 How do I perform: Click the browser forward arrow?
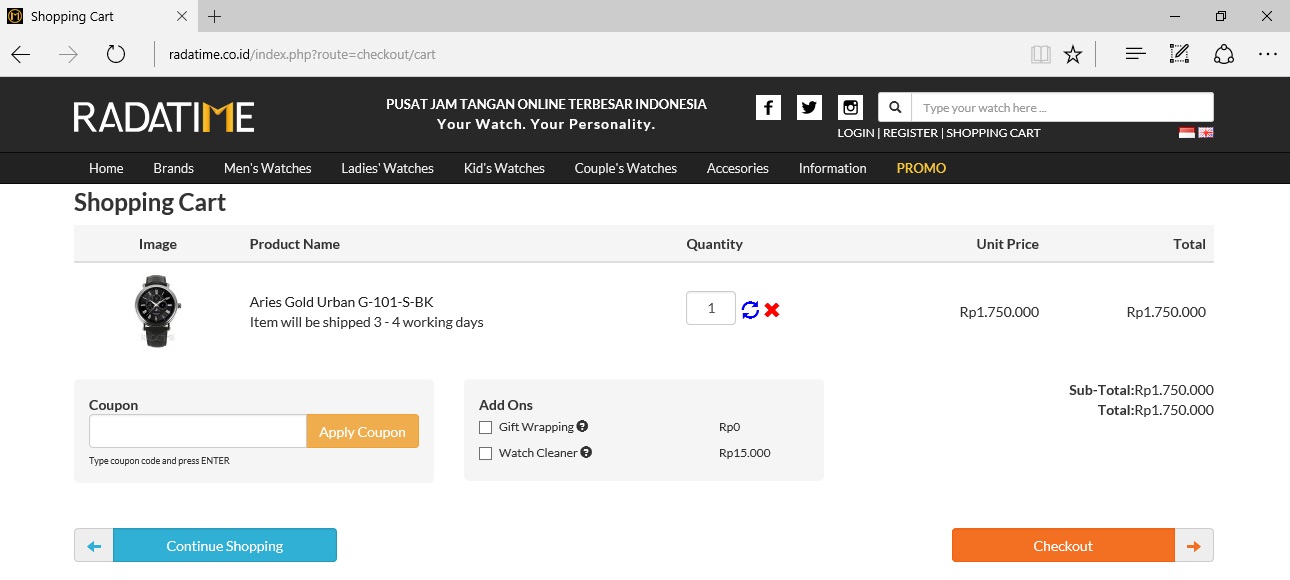tap(68, 54)
